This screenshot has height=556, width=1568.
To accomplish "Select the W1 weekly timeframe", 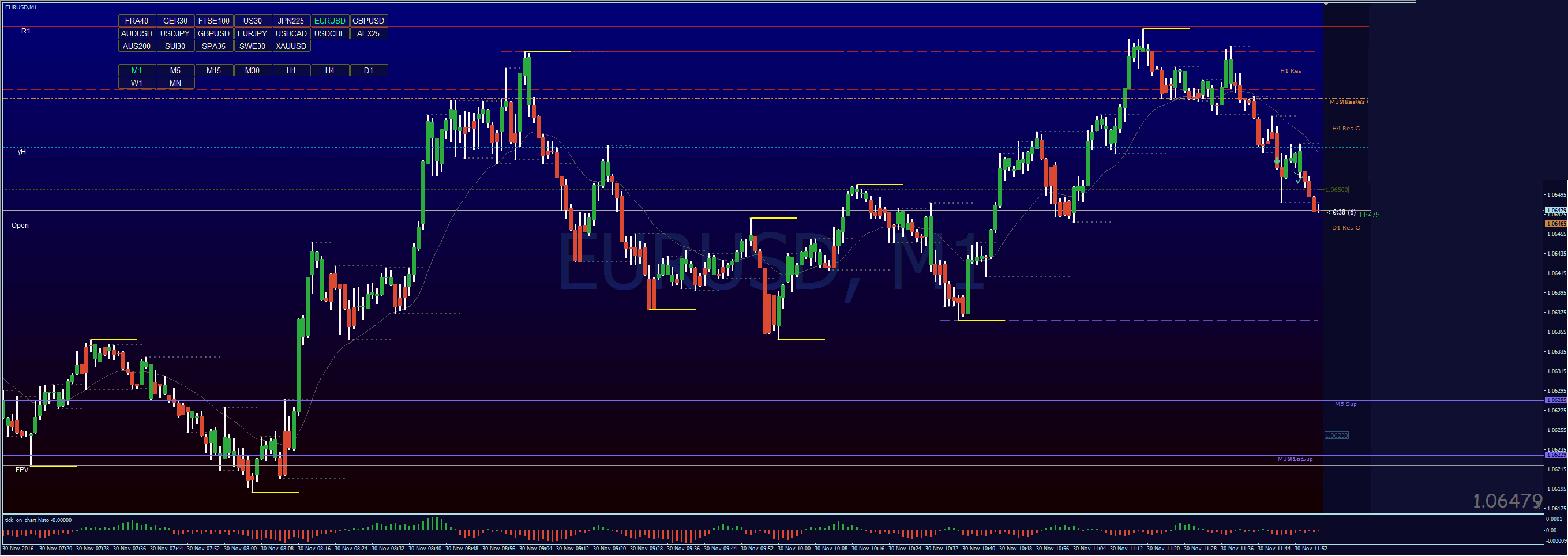I will (136, 83).
